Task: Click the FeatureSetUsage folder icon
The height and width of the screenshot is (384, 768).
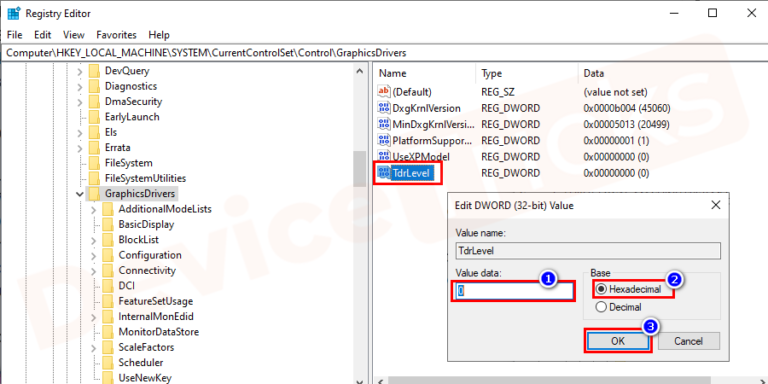Action: (108, 301)
